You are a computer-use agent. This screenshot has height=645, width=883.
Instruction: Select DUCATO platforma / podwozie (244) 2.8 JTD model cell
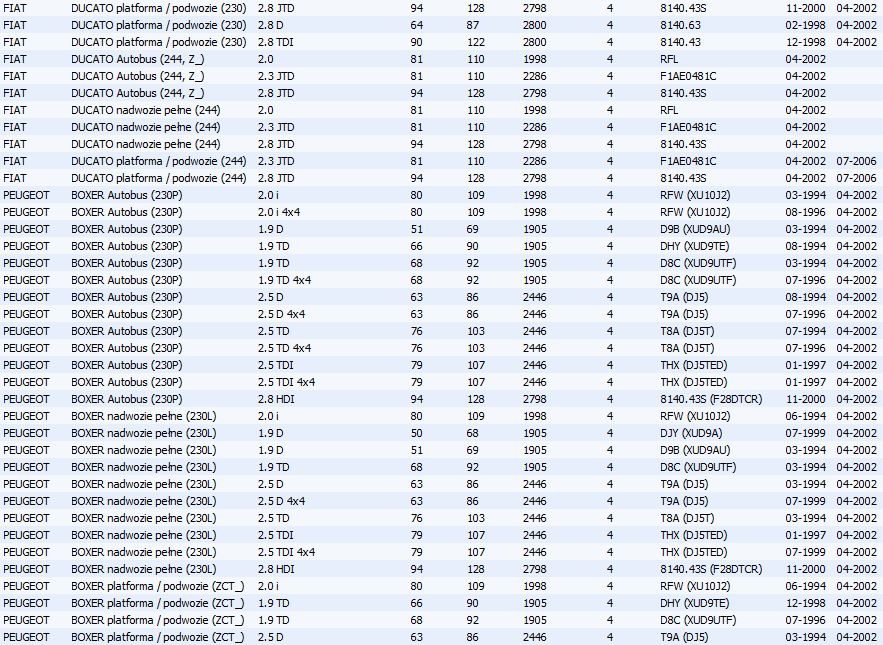tap(159, 178)
